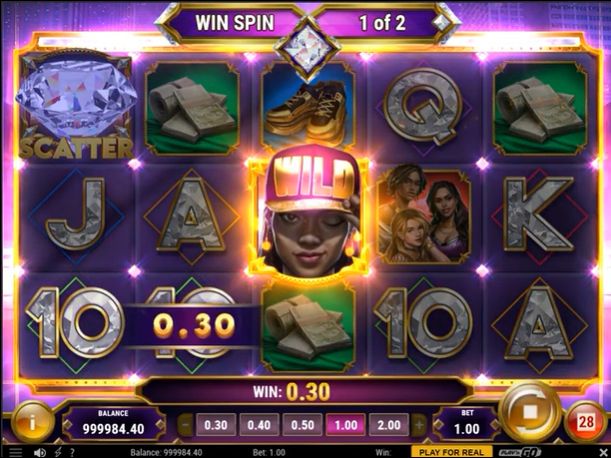Open the hamburger menu in bottom bar
This screenshot has width=611, height=458.
pos(16,453)
